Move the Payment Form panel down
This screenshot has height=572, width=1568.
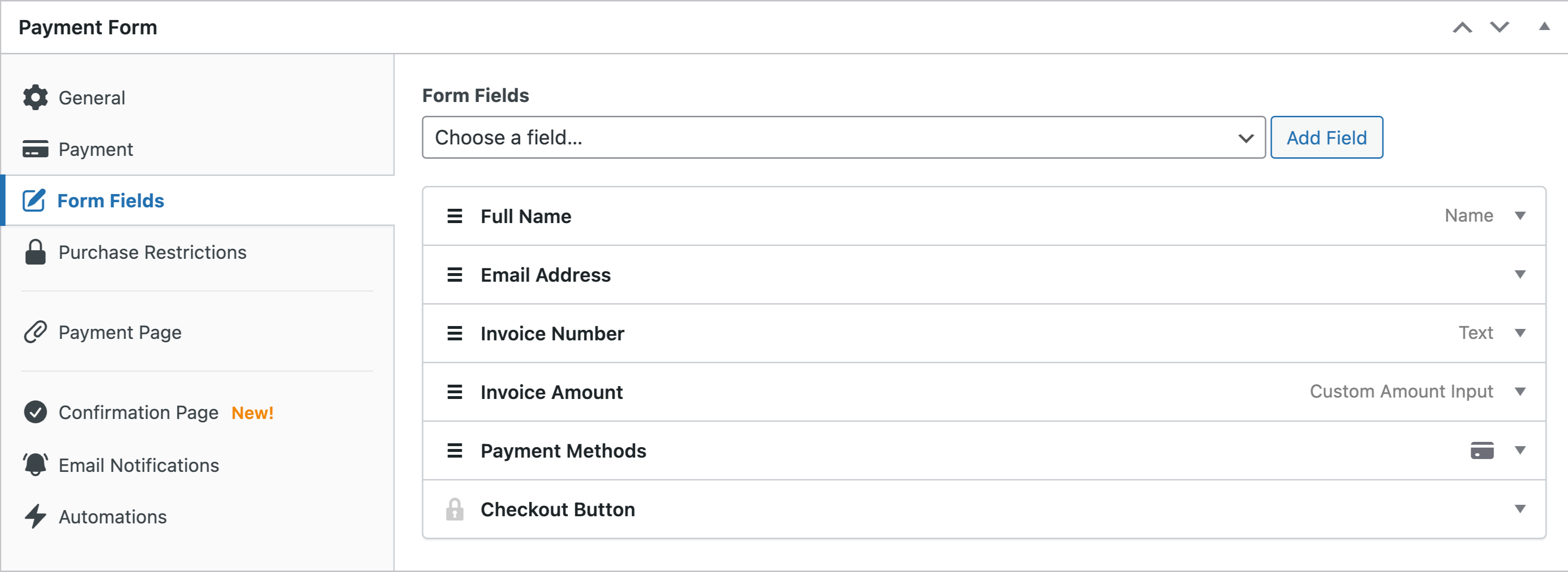click(x=1499, y=27)
